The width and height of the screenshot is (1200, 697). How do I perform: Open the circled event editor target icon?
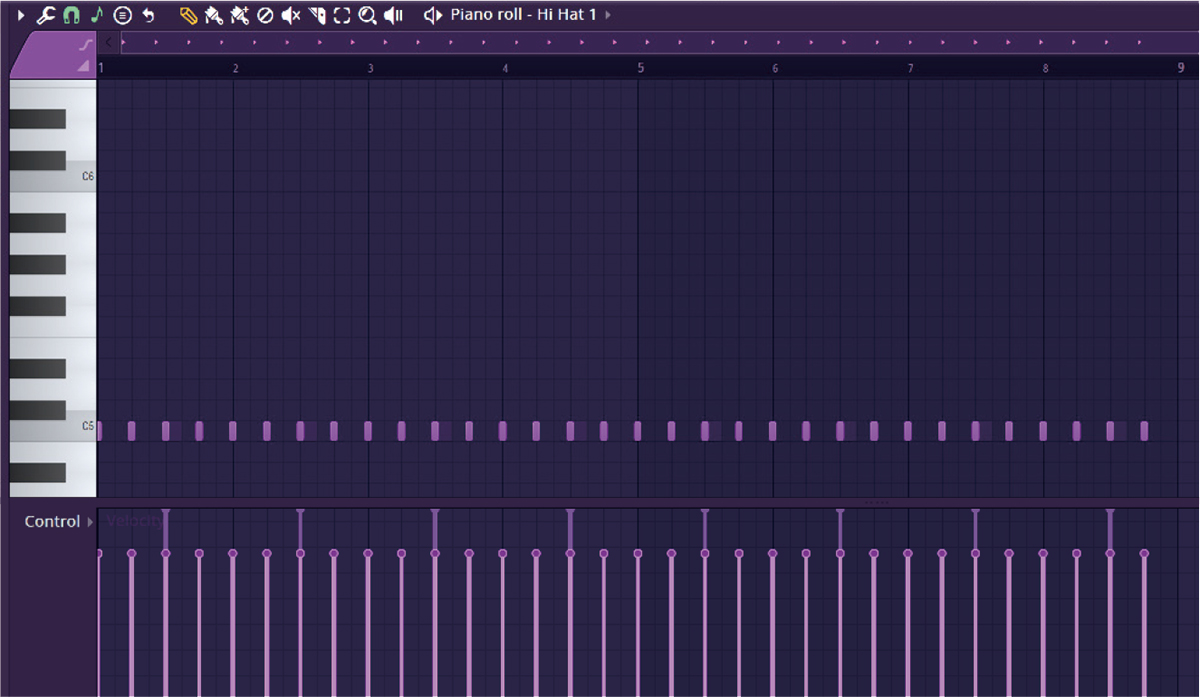coord(123,15)
